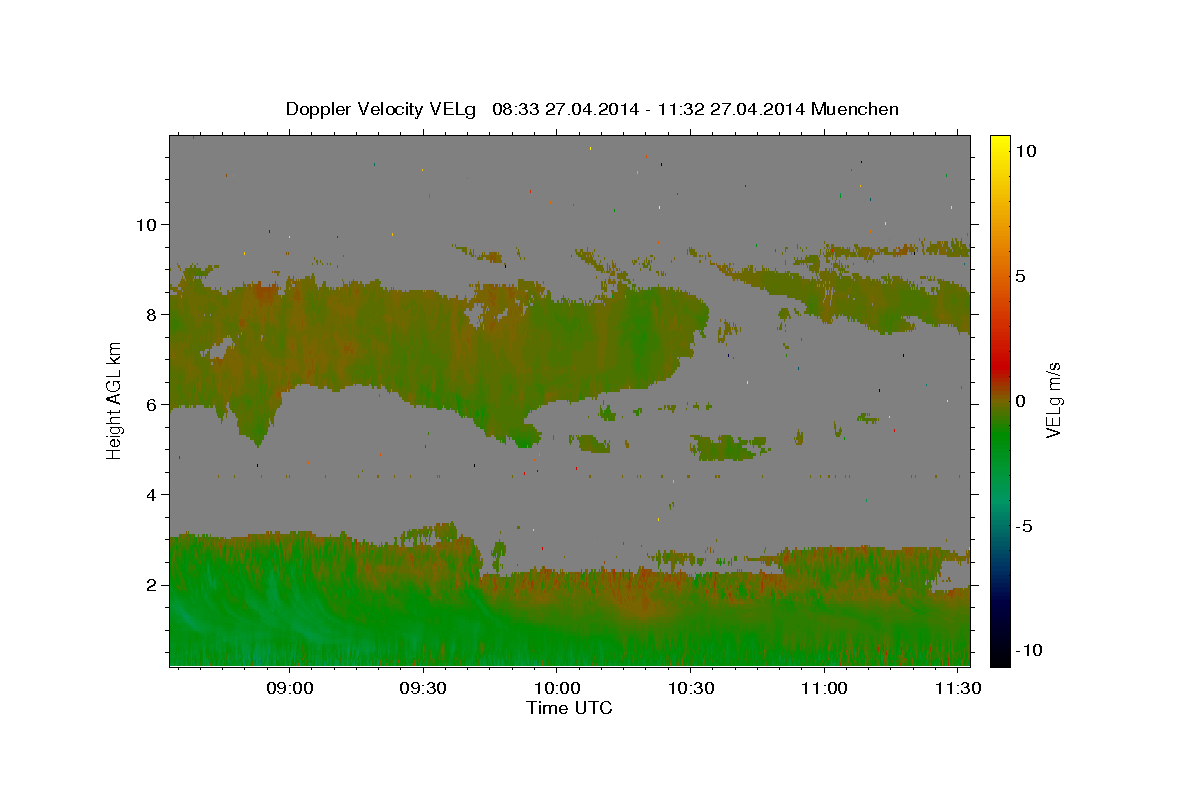1200x800 pixels.
Task: Click the height axis label '6'
Action: [x=151, y=404]
